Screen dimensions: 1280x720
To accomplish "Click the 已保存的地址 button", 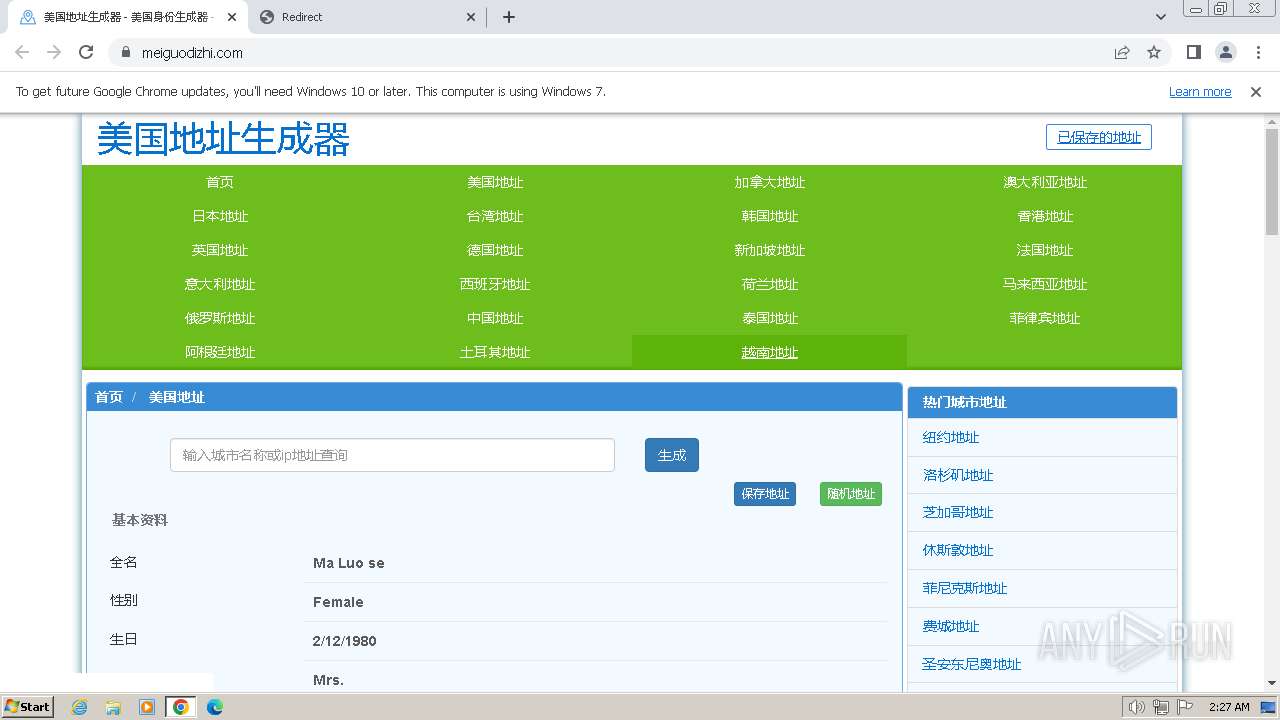I will click(x=1099, y=137).
